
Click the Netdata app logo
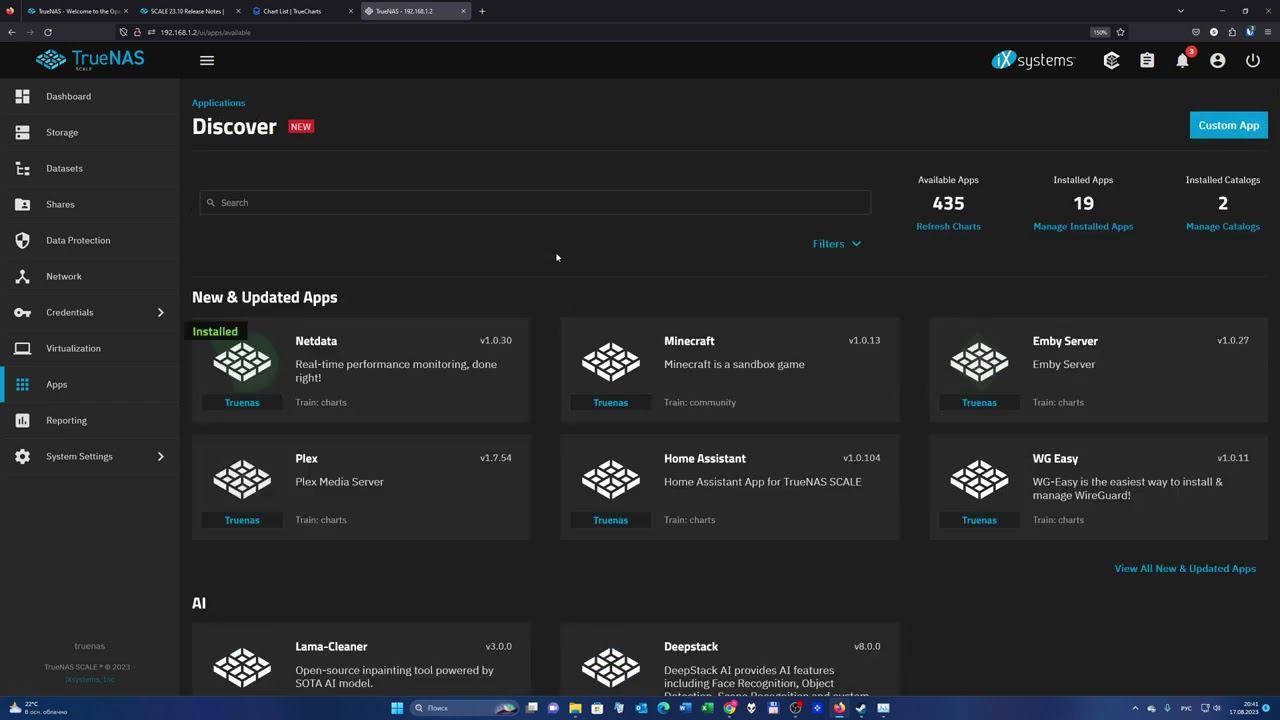coord(242,361)
